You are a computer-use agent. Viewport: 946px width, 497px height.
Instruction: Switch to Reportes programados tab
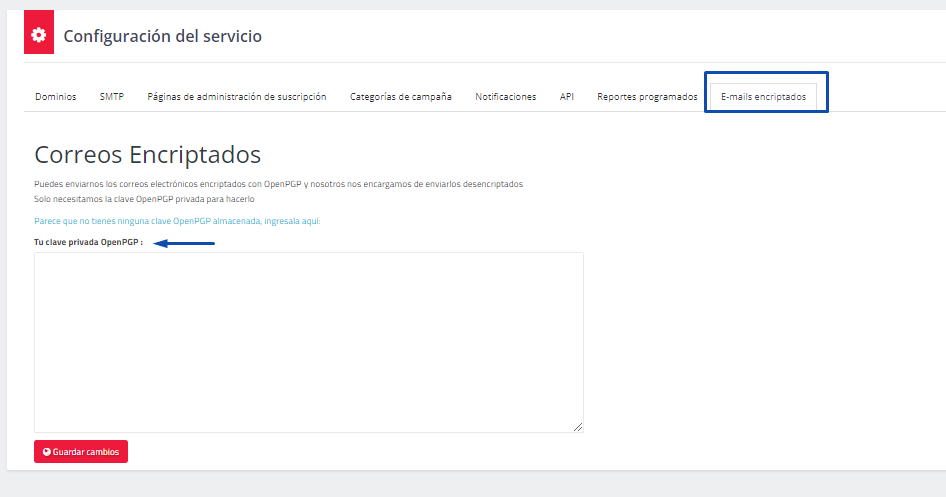647,97
